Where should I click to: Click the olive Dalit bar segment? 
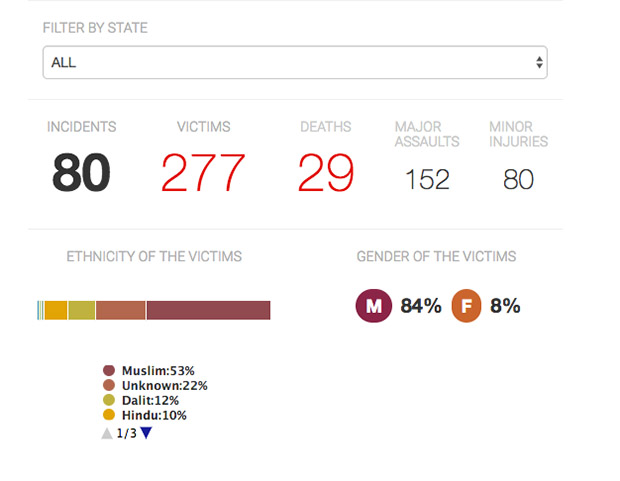[x=81, y=310]
